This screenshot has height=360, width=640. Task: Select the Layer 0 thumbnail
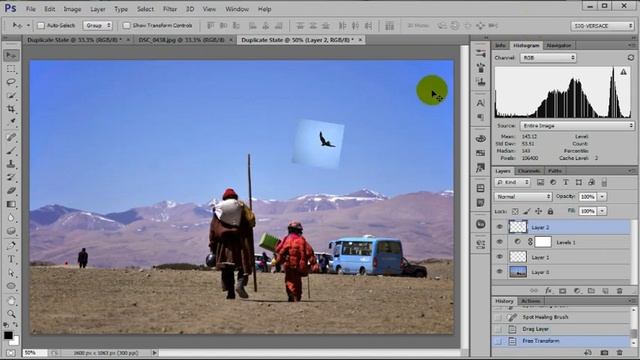[x=518, y=272]
